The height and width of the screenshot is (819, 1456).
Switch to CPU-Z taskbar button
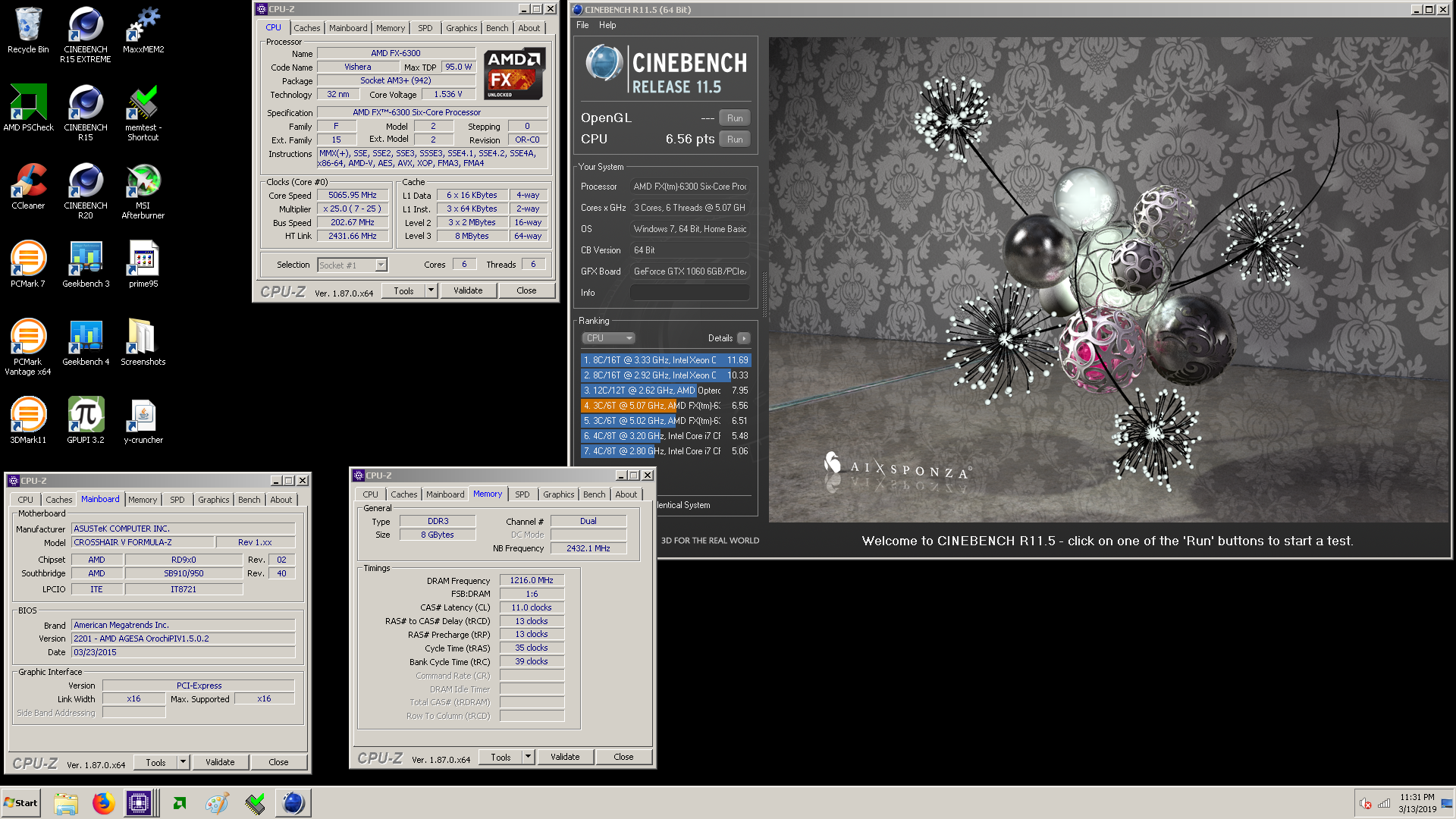click(x=140, y=803)
